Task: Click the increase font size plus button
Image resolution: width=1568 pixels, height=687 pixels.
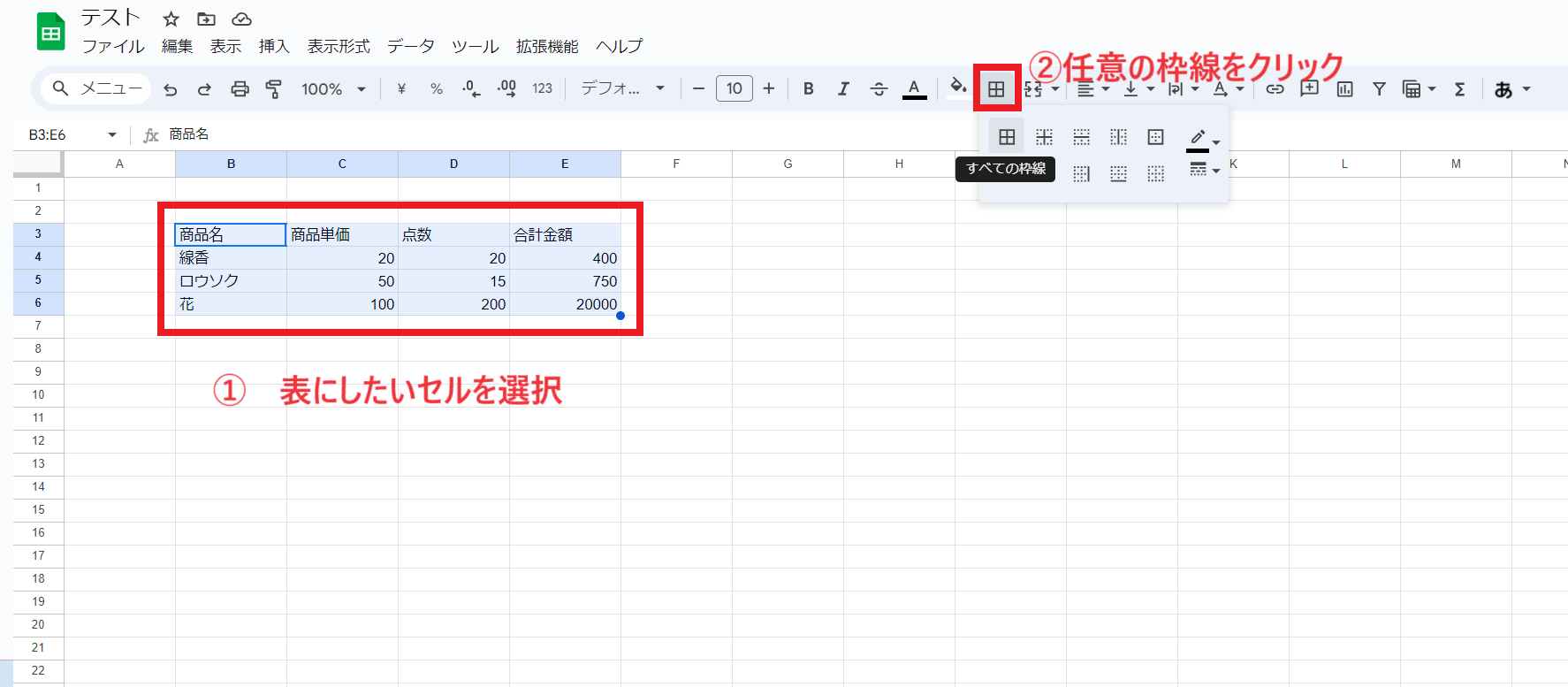Action: 769,88
